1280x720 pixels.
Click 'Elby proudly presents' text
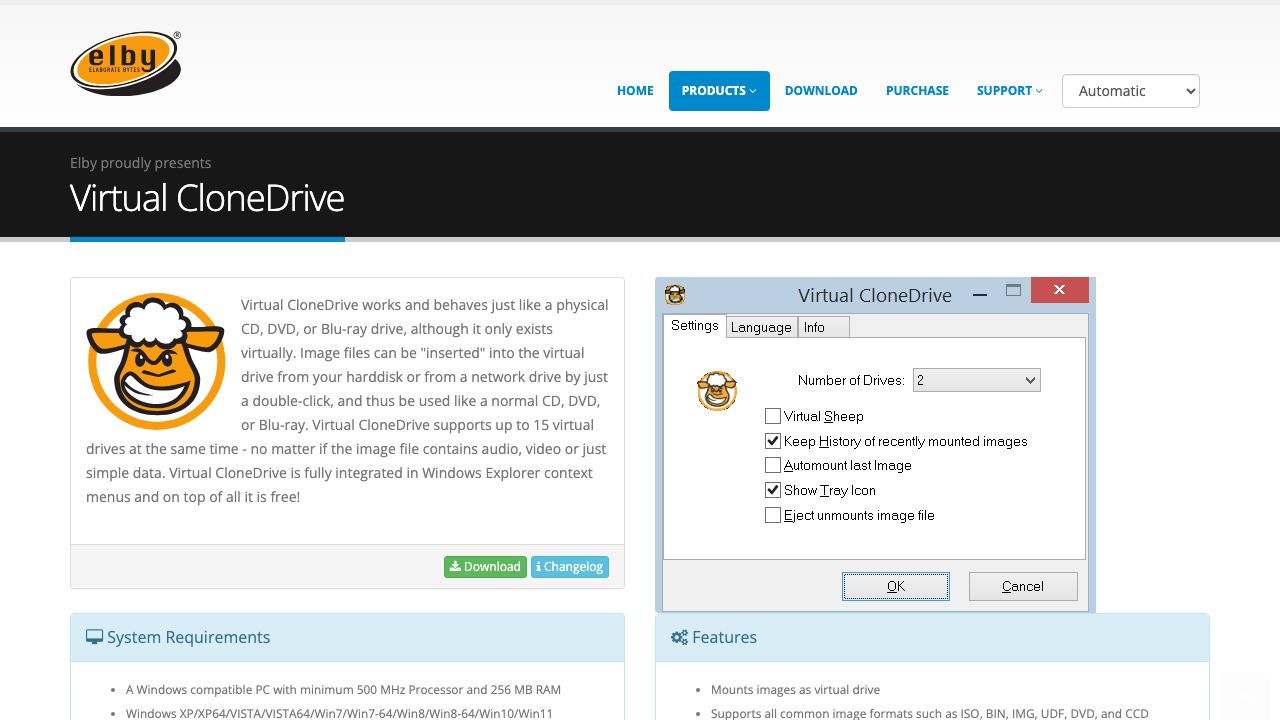click(x=141, y=163)
